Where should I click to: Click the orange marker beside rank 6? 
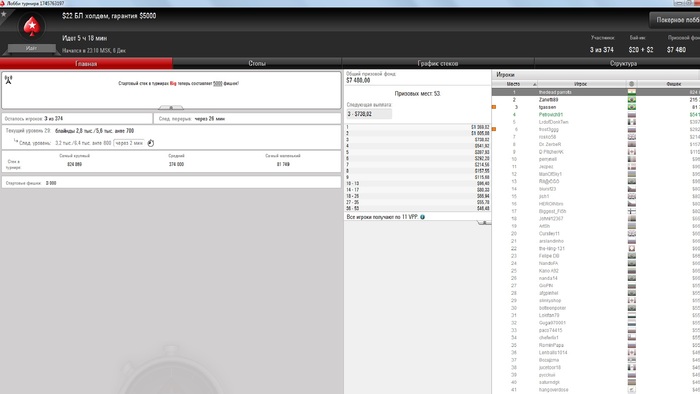(x=494, y=129)
